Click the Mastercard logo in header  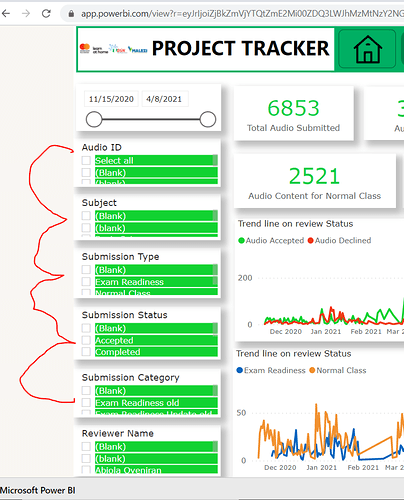click(85, 48)
